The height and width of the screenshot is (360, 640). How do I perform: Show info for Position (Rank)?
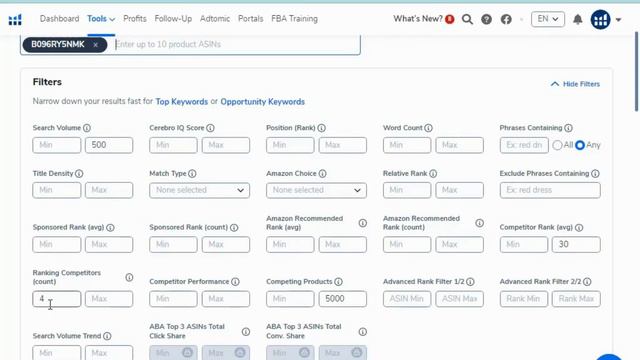(x=322, y=128)
